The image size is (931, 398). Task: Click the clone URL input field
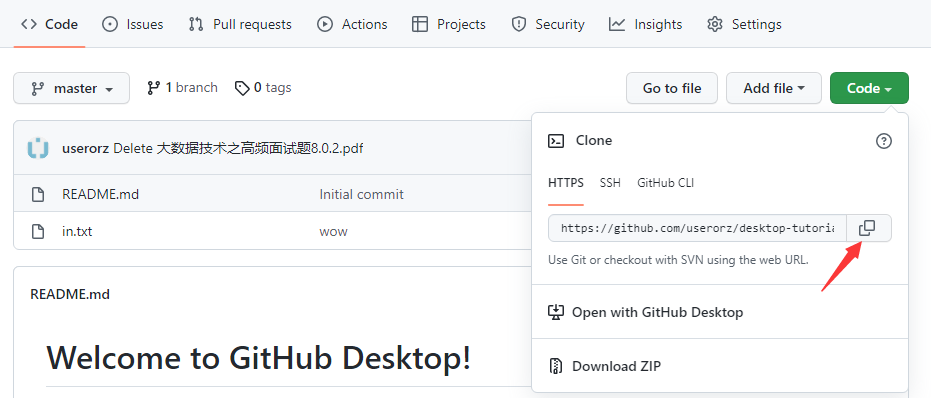pos(698,228)
